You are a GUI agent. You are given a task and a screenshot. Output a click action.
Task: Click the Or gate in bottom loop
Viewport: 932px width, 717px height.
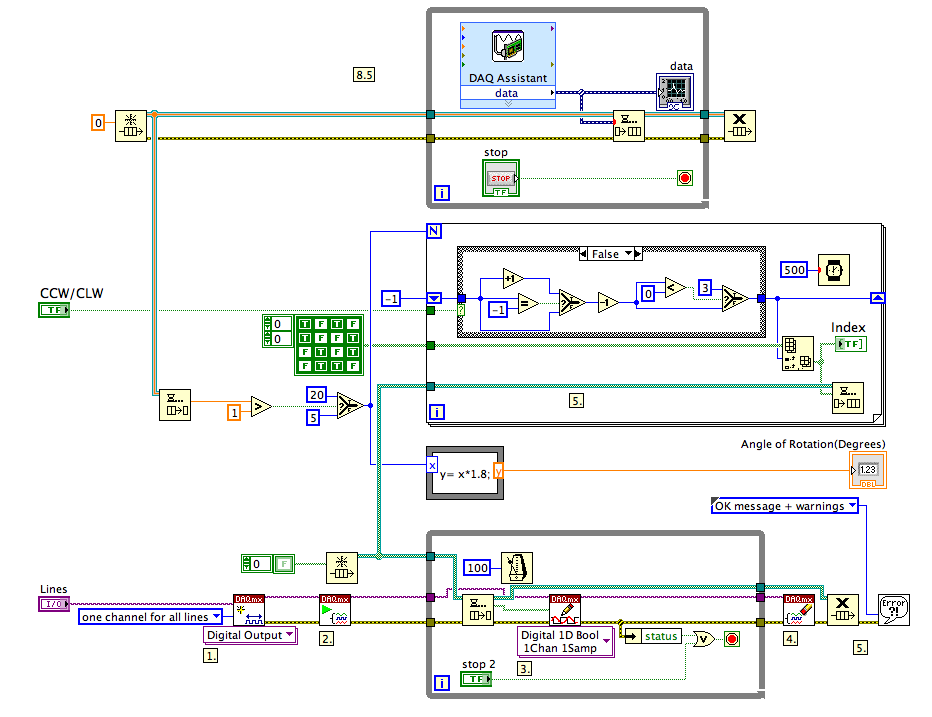(x=704, y=639)
